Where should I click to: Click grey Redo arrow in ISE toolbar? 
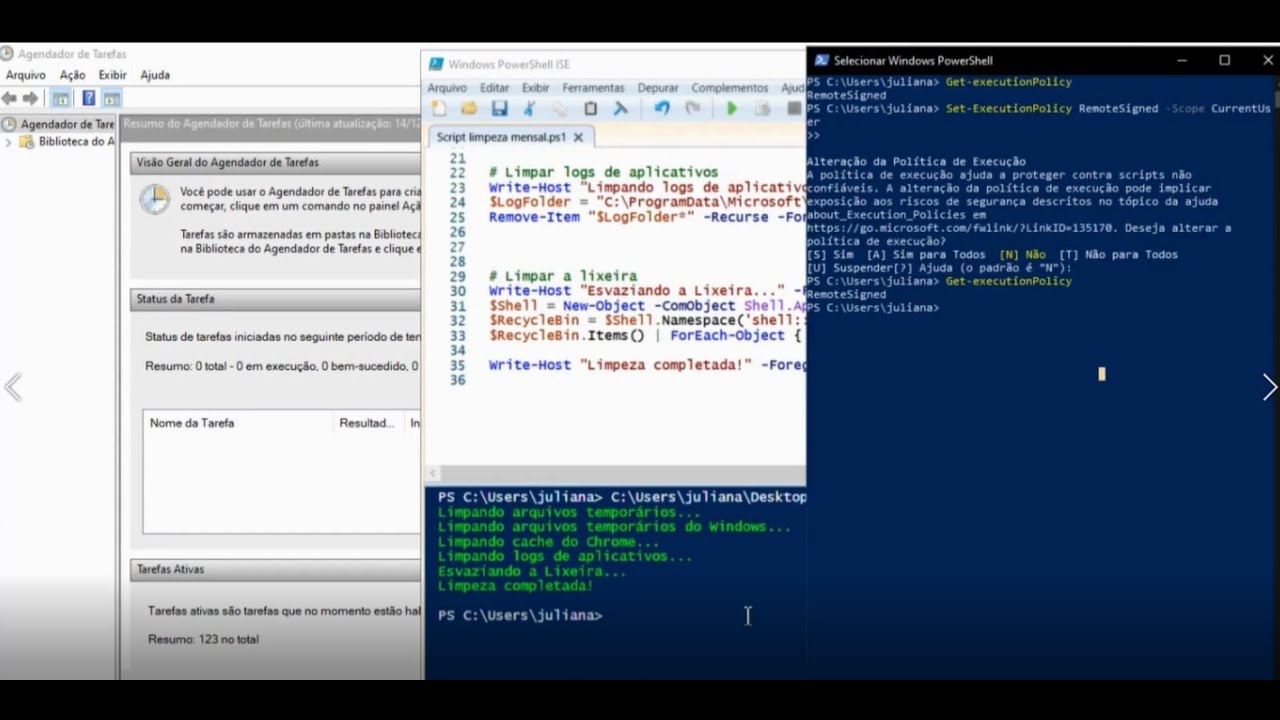click(692, 108)
